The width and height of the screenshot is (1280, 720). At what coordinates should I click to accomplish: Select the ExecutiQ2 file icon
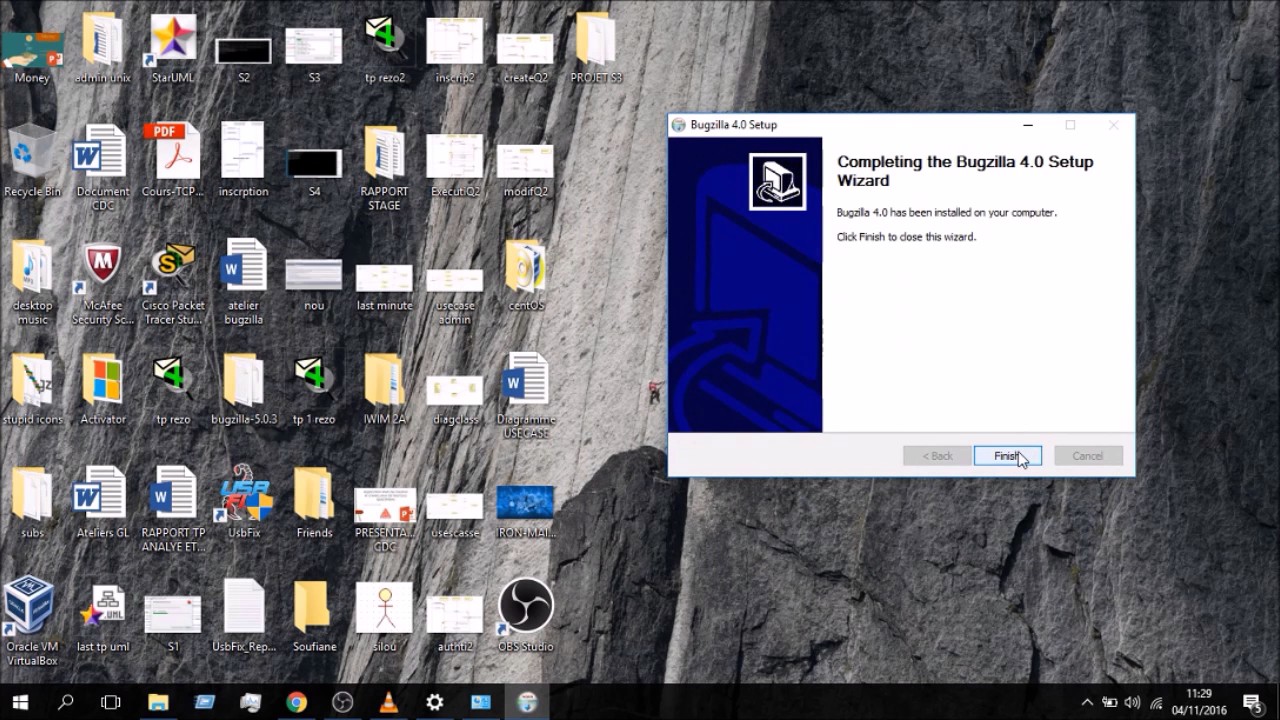pyautogui.click(x=455, y=165)
